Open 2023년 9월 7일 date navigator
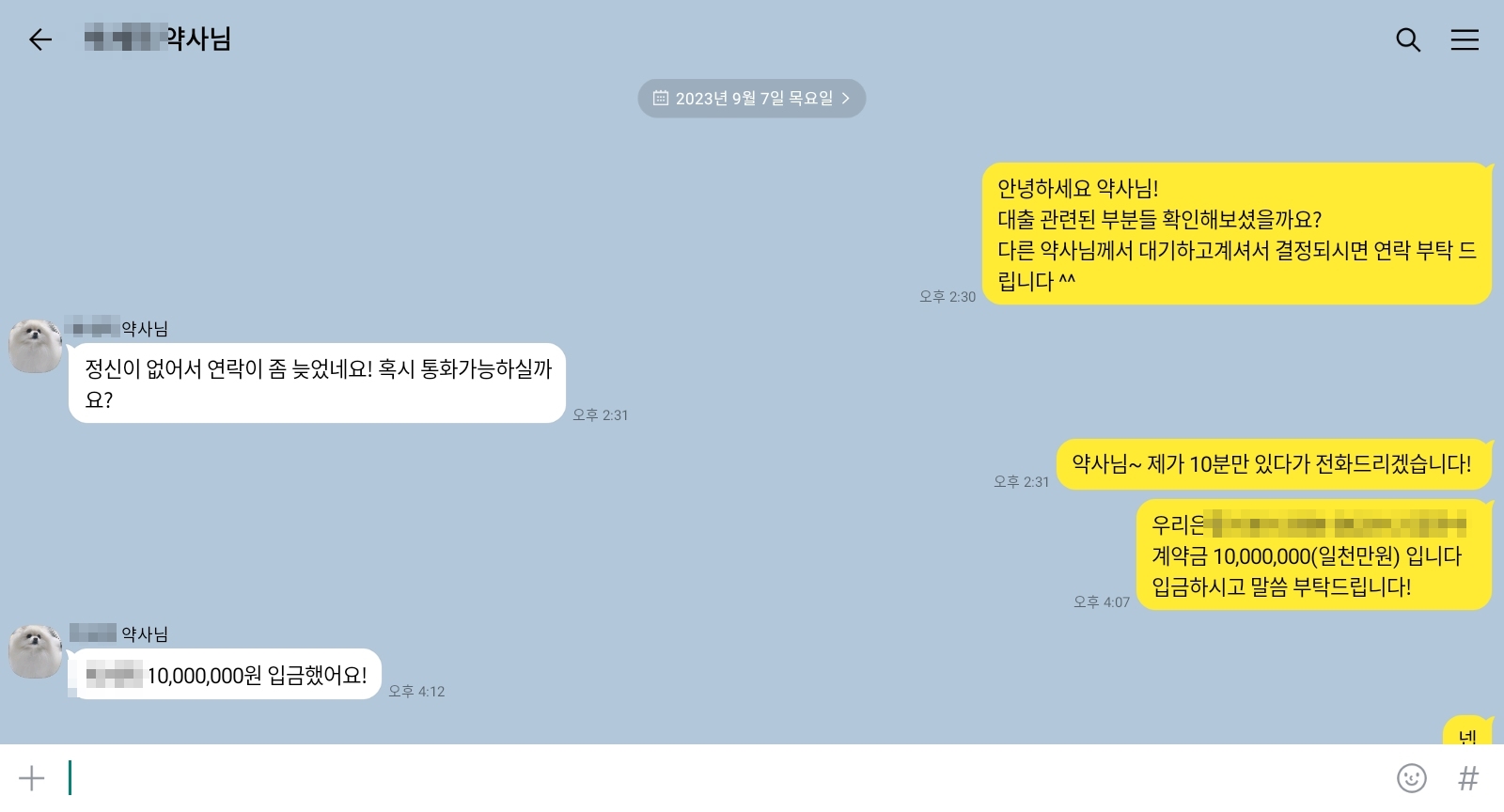1504x812 pixels. (751, 98)
